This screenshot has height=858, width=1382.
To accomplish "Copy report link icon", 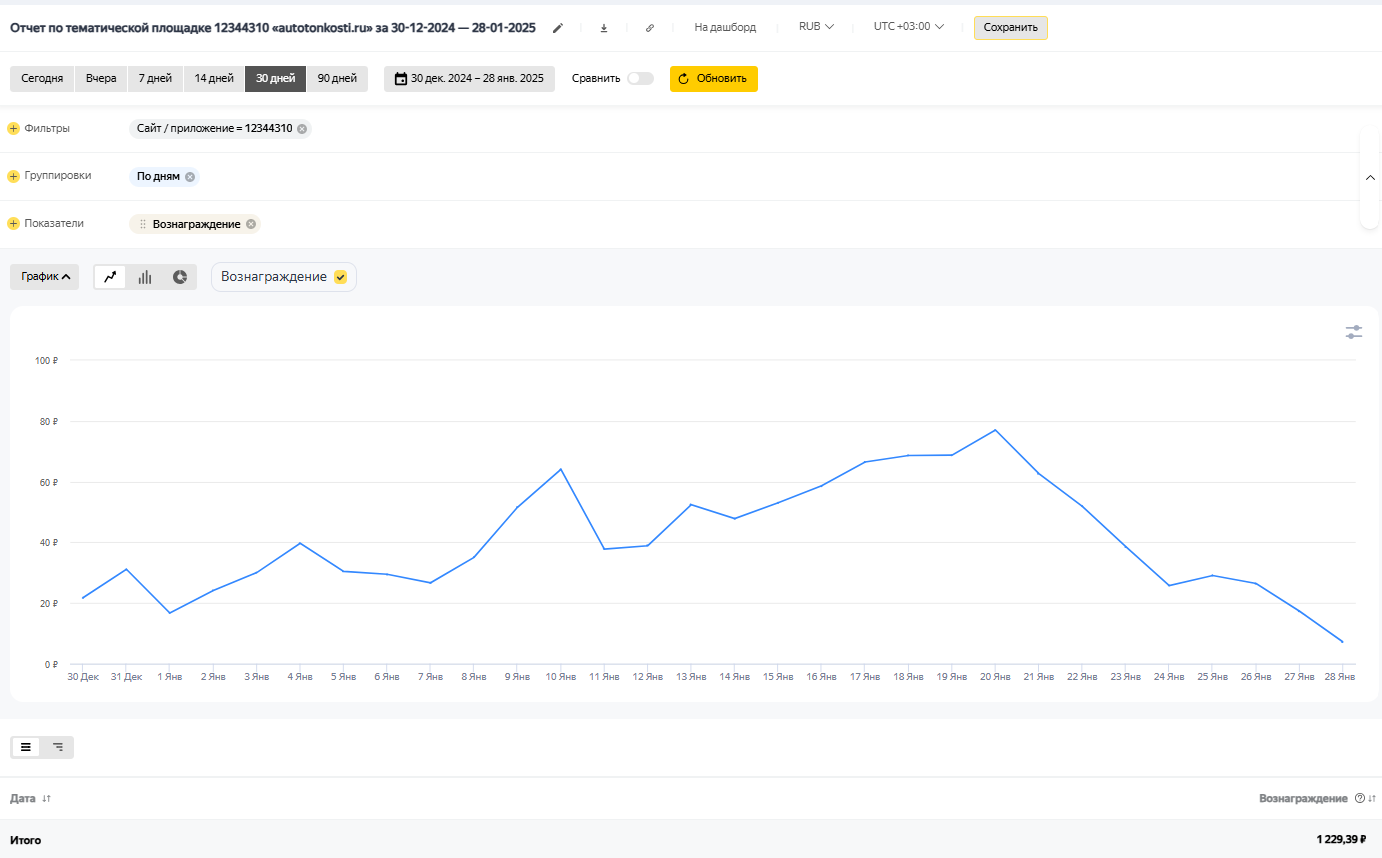I will (x=650, y=28).
